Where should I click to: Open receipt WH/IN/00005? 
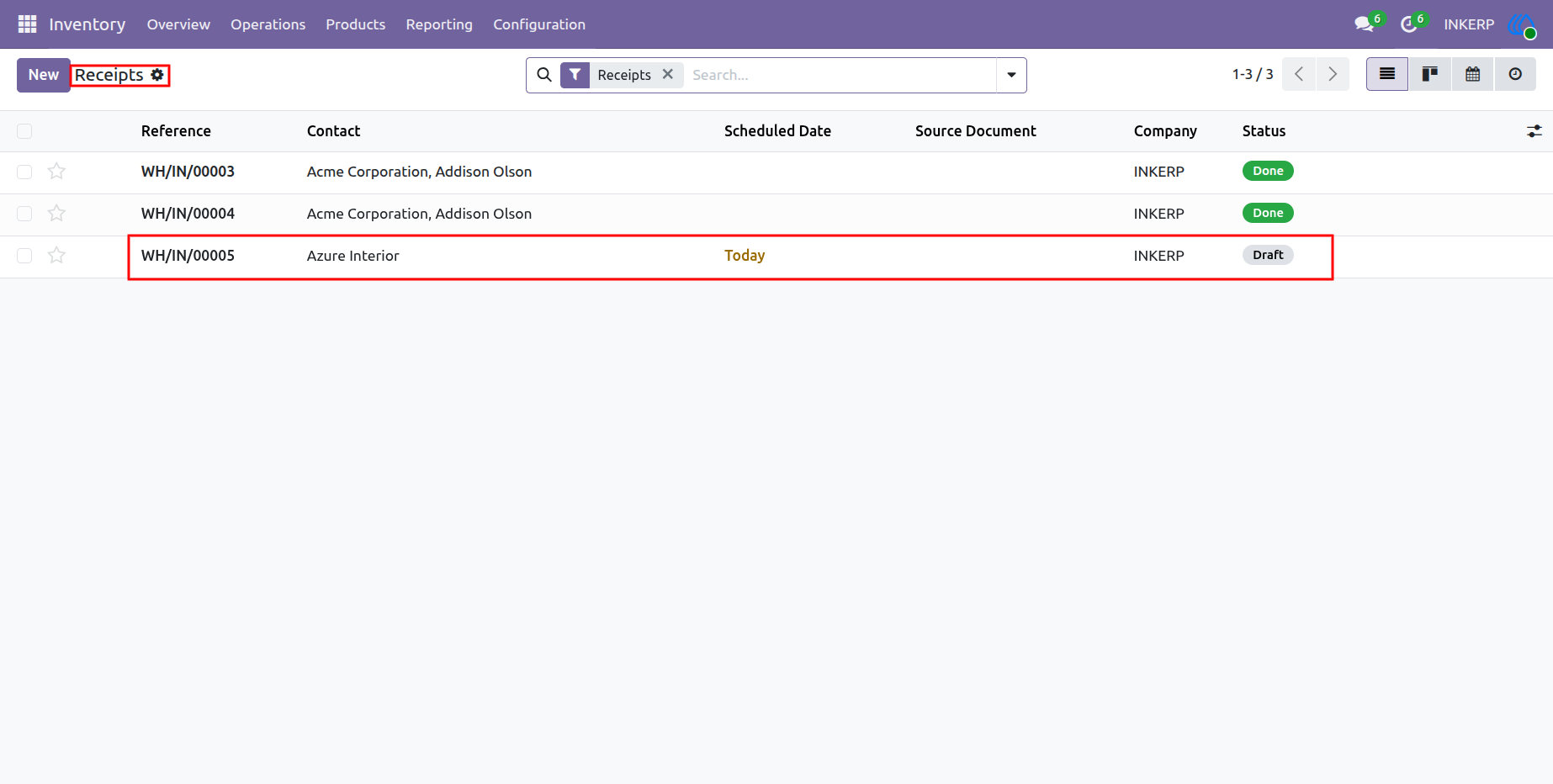(188, 256)
